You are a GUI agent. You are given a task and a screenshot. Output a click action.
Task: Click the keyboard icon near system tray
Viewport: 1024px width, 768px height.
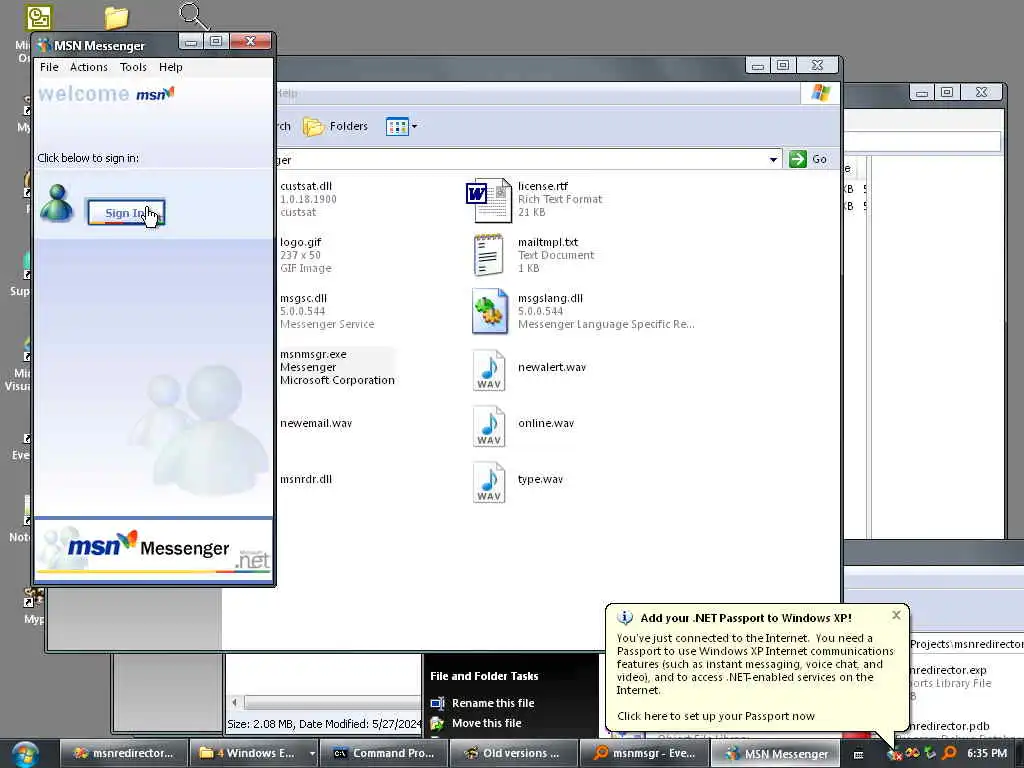(x=858, y=755)
